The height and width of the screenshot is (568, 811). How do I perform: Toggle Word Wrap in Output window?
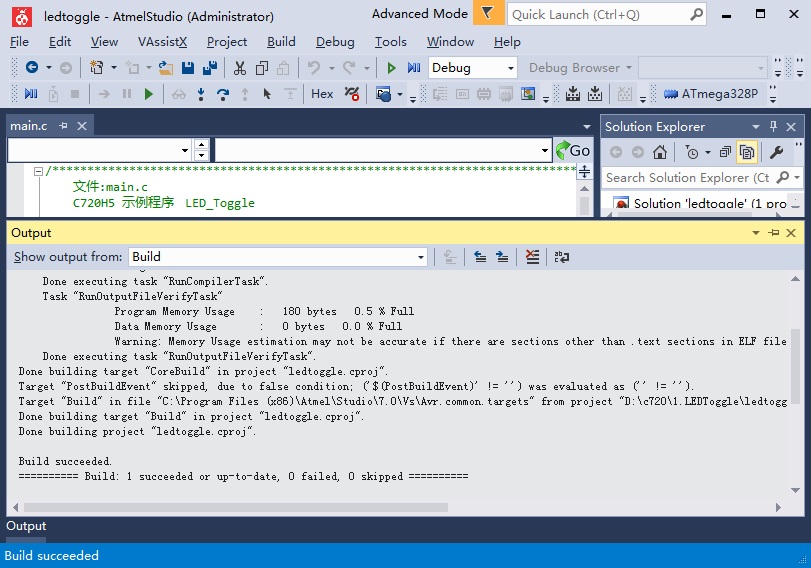coord(562,257)
